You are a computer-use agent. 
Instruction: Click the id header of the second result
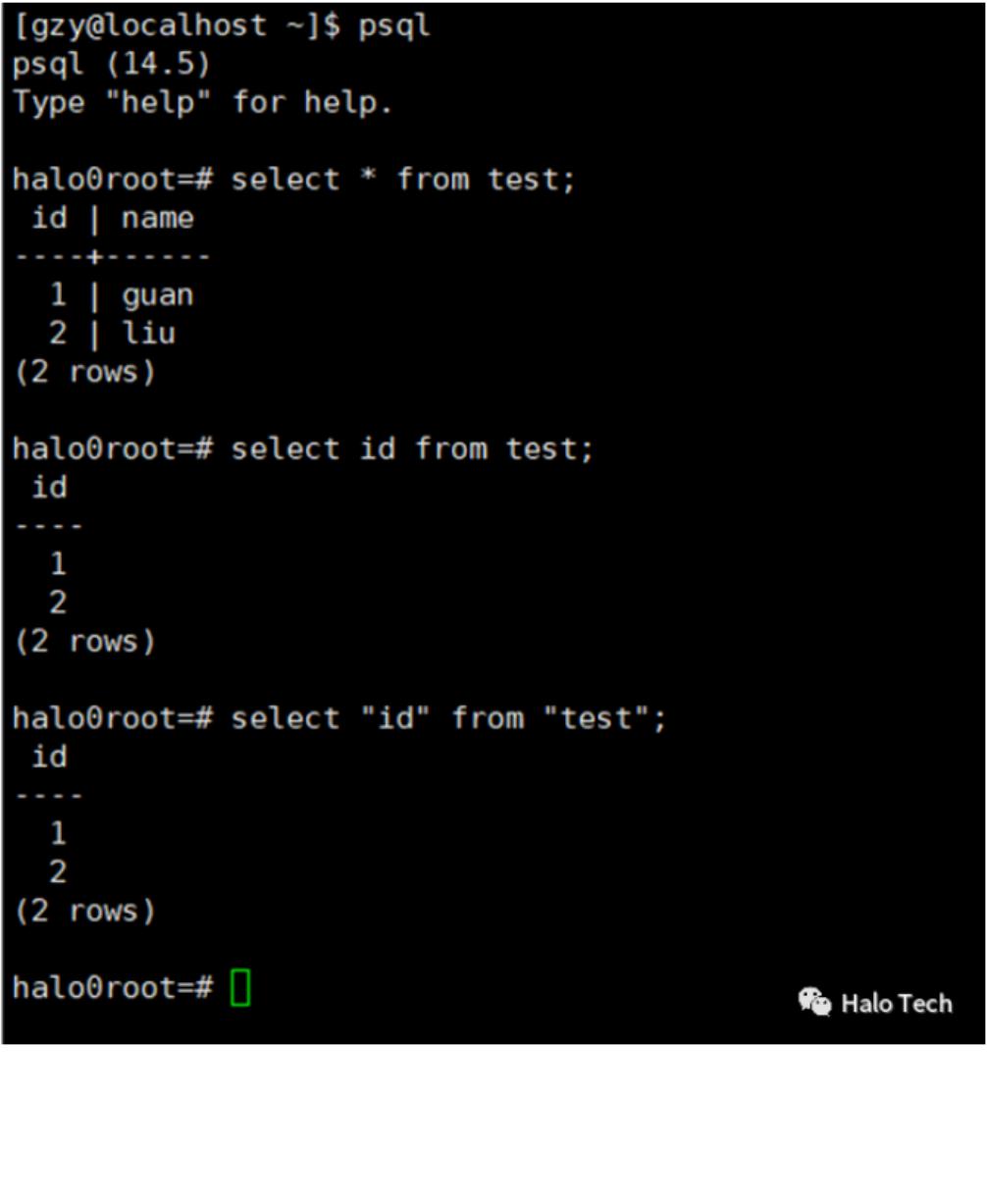tap(49, 487)
